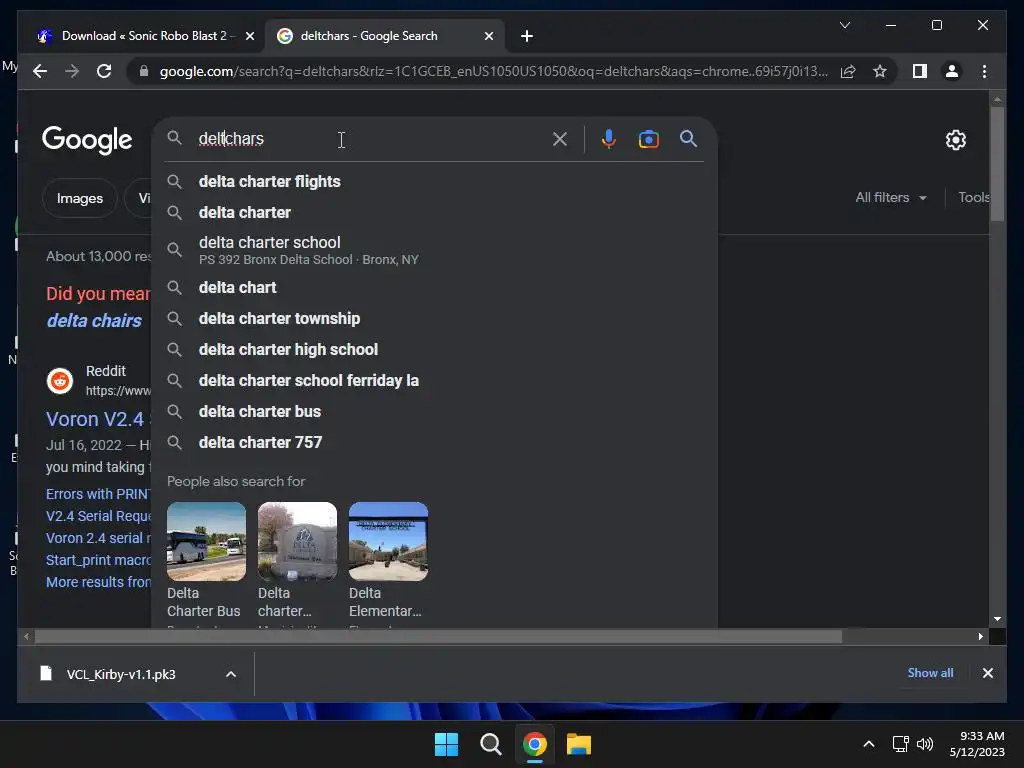Image resolution: width=1024 pixels, height=768 pixels.
Task: Filter results by Images
Action: pyautogui.click(x=80, y=198)
